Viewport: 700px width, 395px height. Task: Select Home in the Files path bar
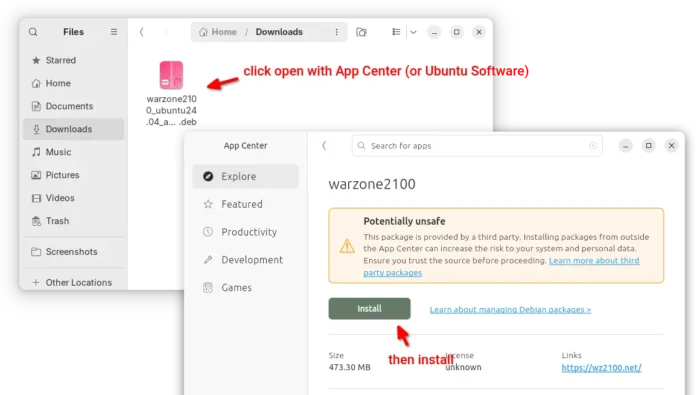pyautogui.click(x=218, y=32)
